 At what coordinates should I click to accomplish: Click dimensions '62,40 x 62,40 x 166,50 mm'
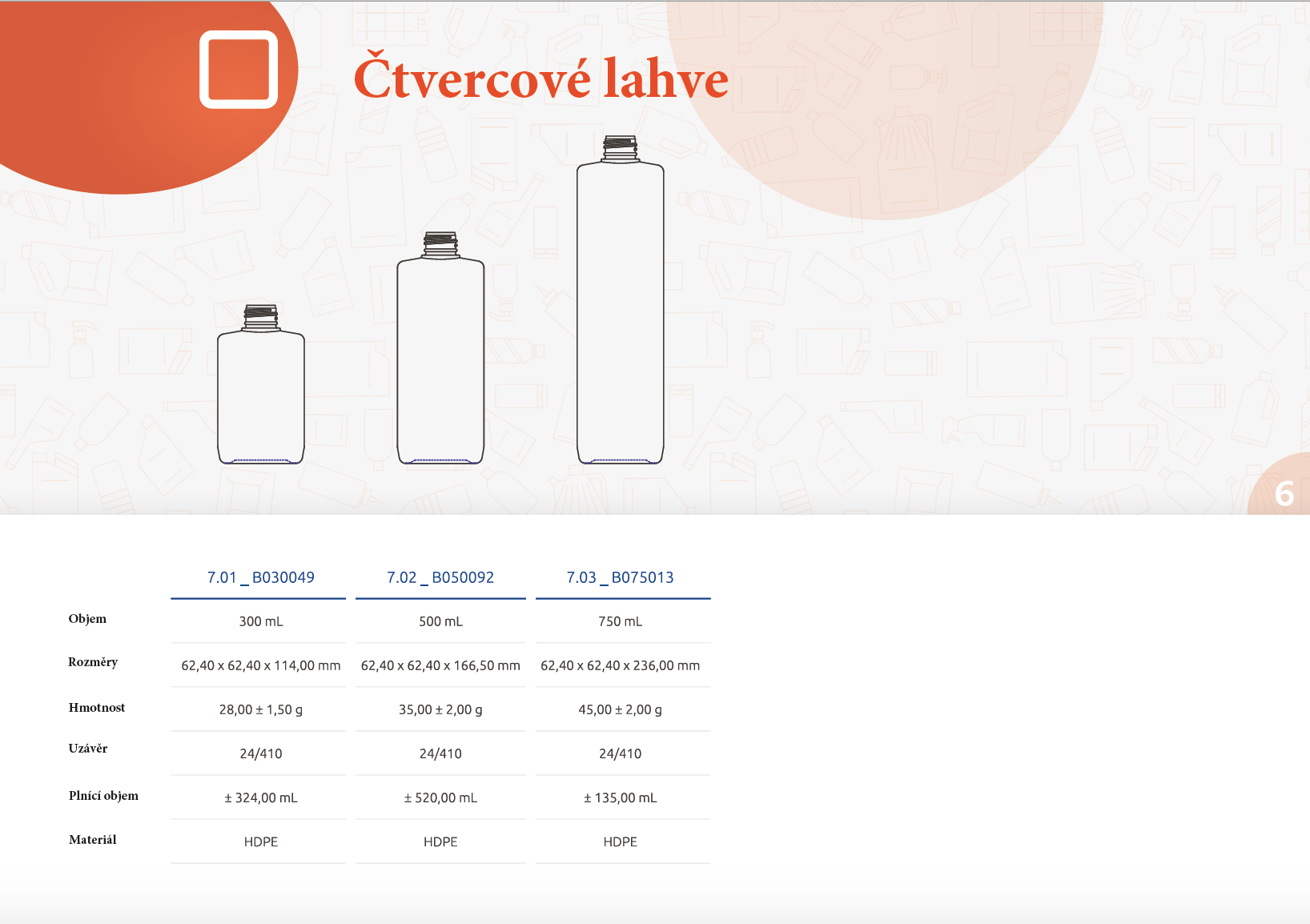440,665
